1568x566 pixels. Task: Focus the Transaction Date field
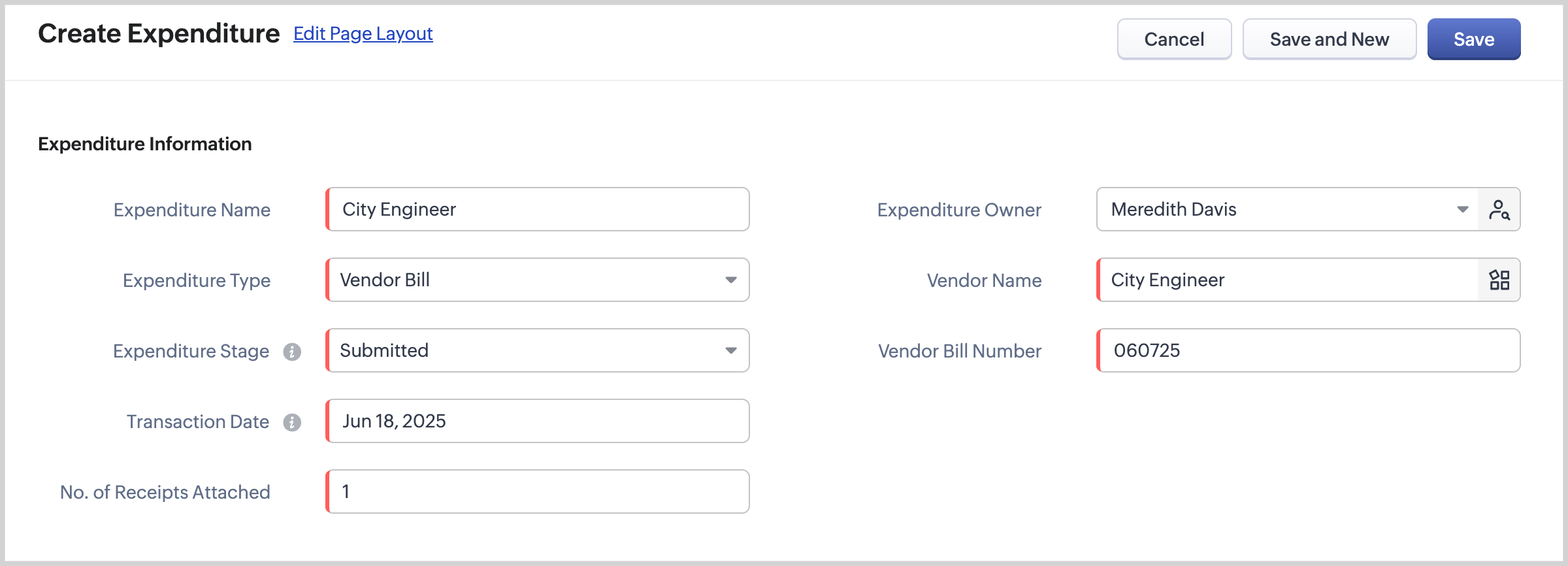tap(537, 422)
